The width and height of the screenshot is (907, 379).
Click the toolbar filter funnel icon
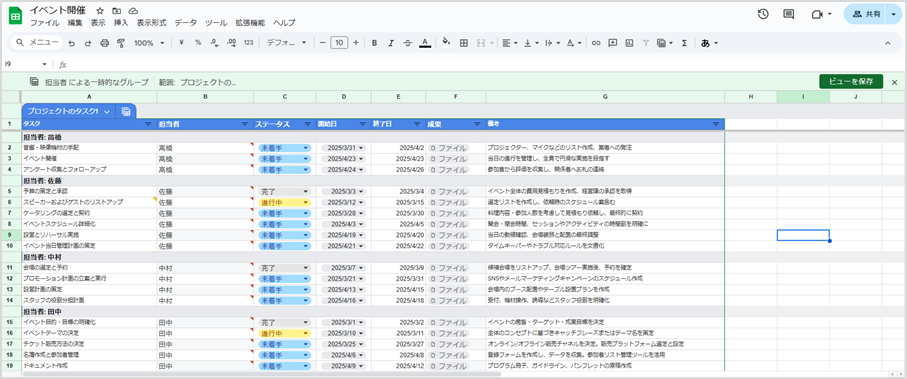(x=646, y=43)
